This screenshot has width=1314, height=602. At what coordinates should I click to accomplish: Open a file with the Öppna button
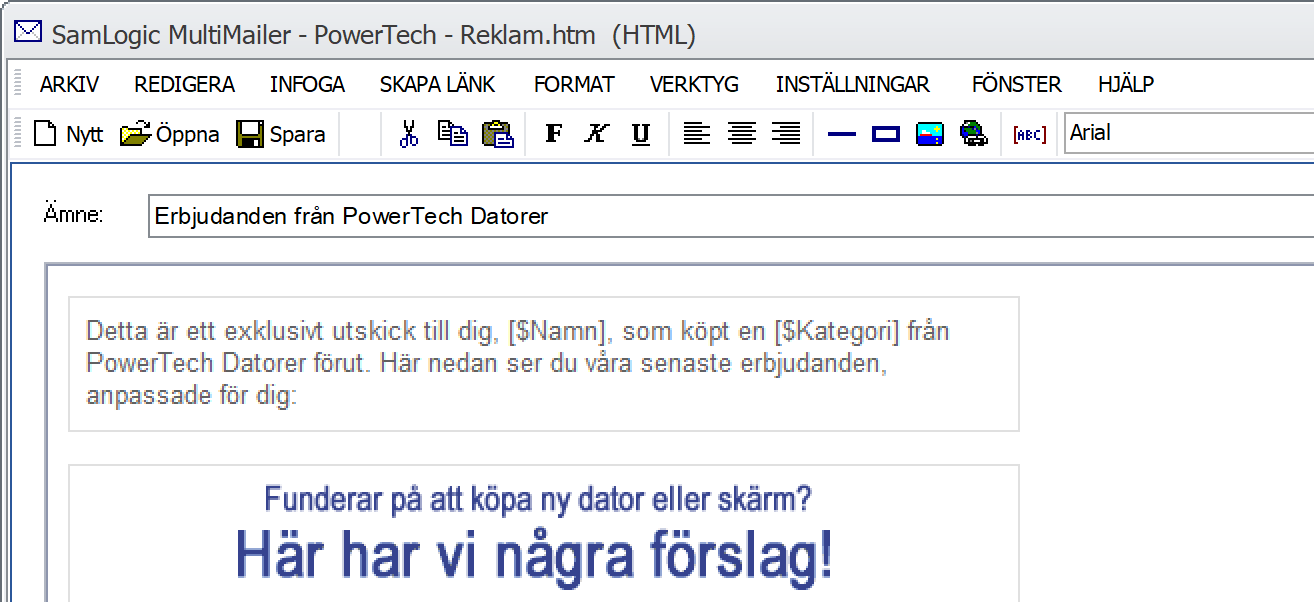click(170, 134)
